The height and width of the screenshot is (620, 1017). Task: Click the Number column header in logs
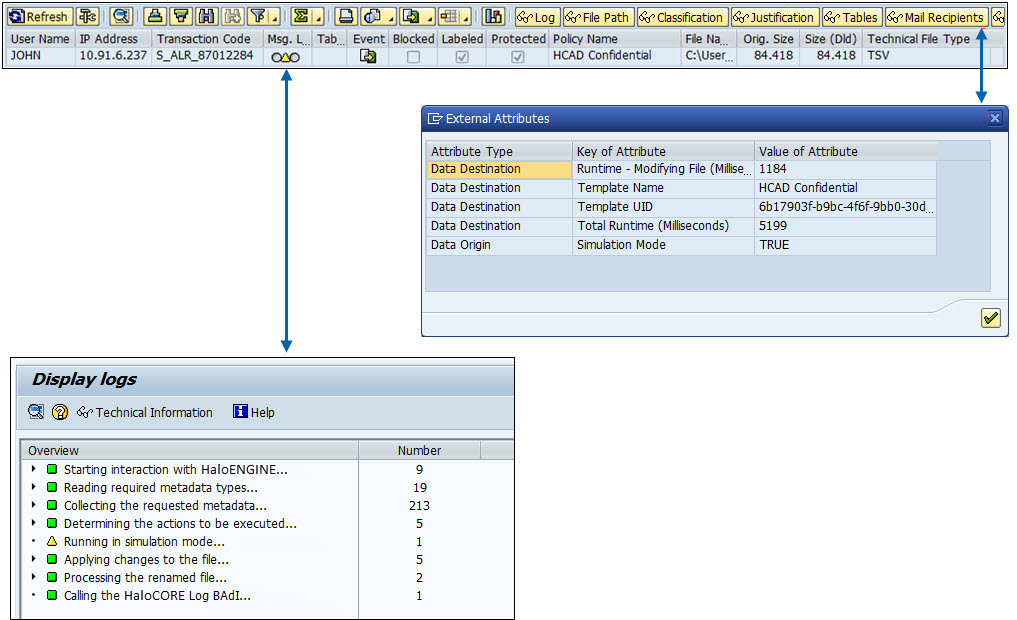tap(419, 450)
